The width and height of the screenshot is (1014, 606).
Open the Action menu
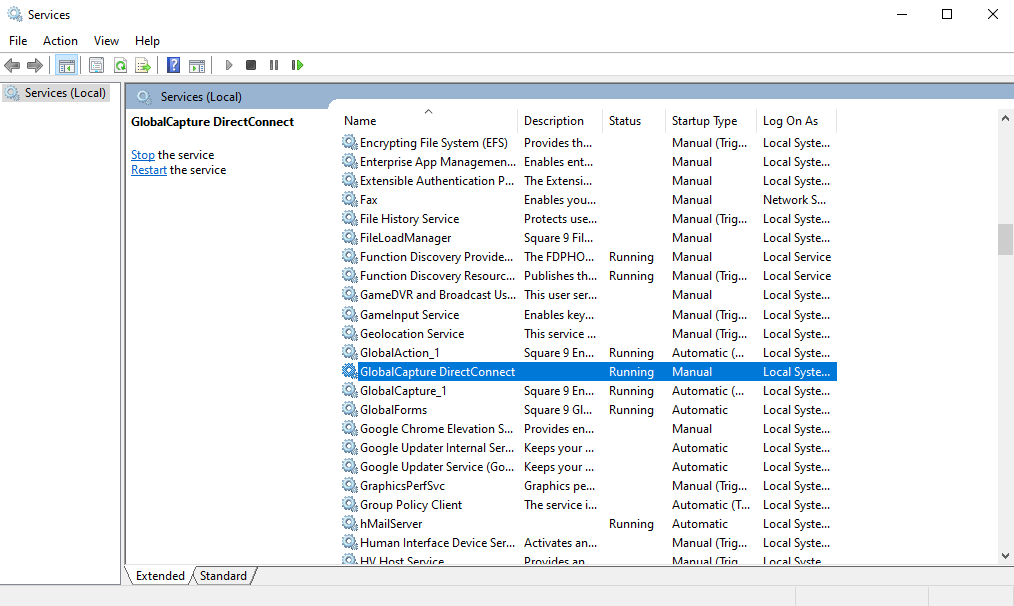(x=60, y=41)
